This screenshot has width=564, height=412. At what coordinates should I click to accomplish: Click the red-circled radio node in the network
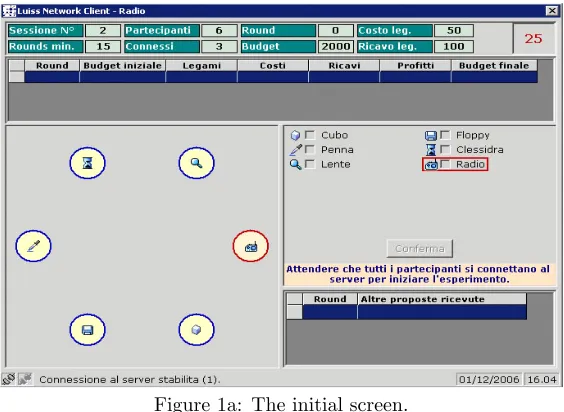(251, 246)
